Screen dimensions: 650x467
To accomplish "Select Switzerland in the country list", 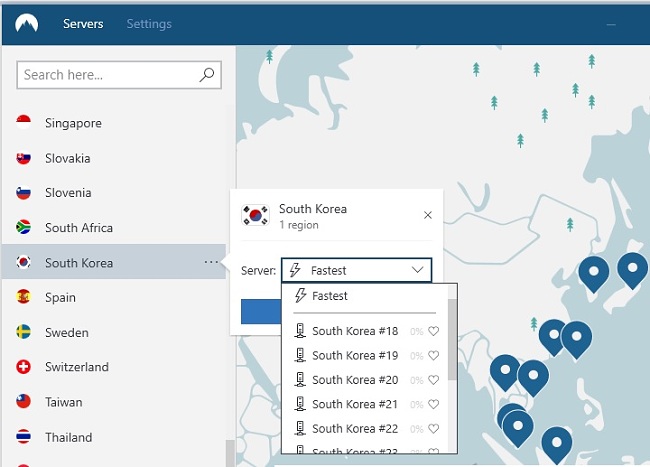I will (x=114, y=367).
